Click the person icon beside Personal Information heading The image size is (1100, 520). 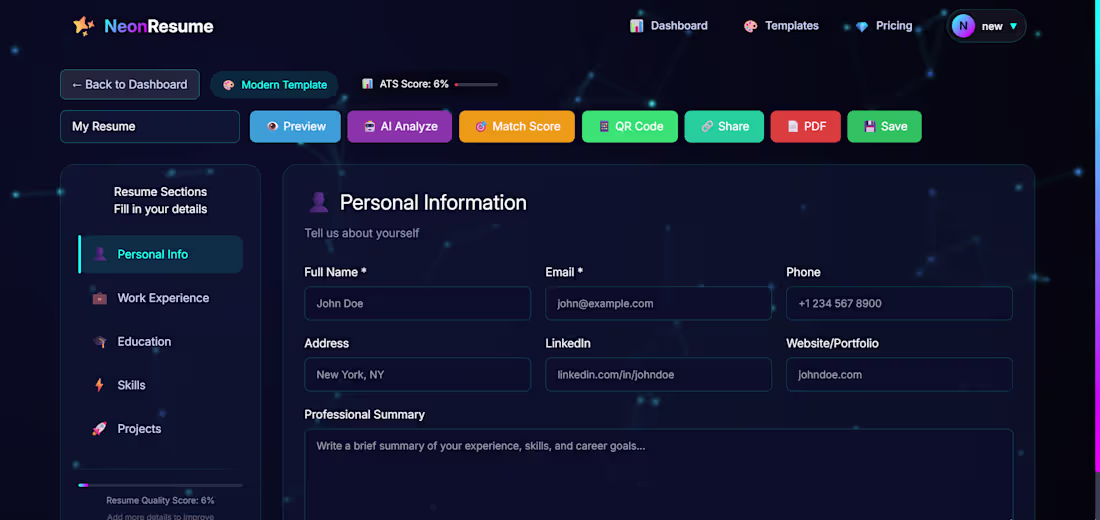pyautogui.click(x=318, y=203)
